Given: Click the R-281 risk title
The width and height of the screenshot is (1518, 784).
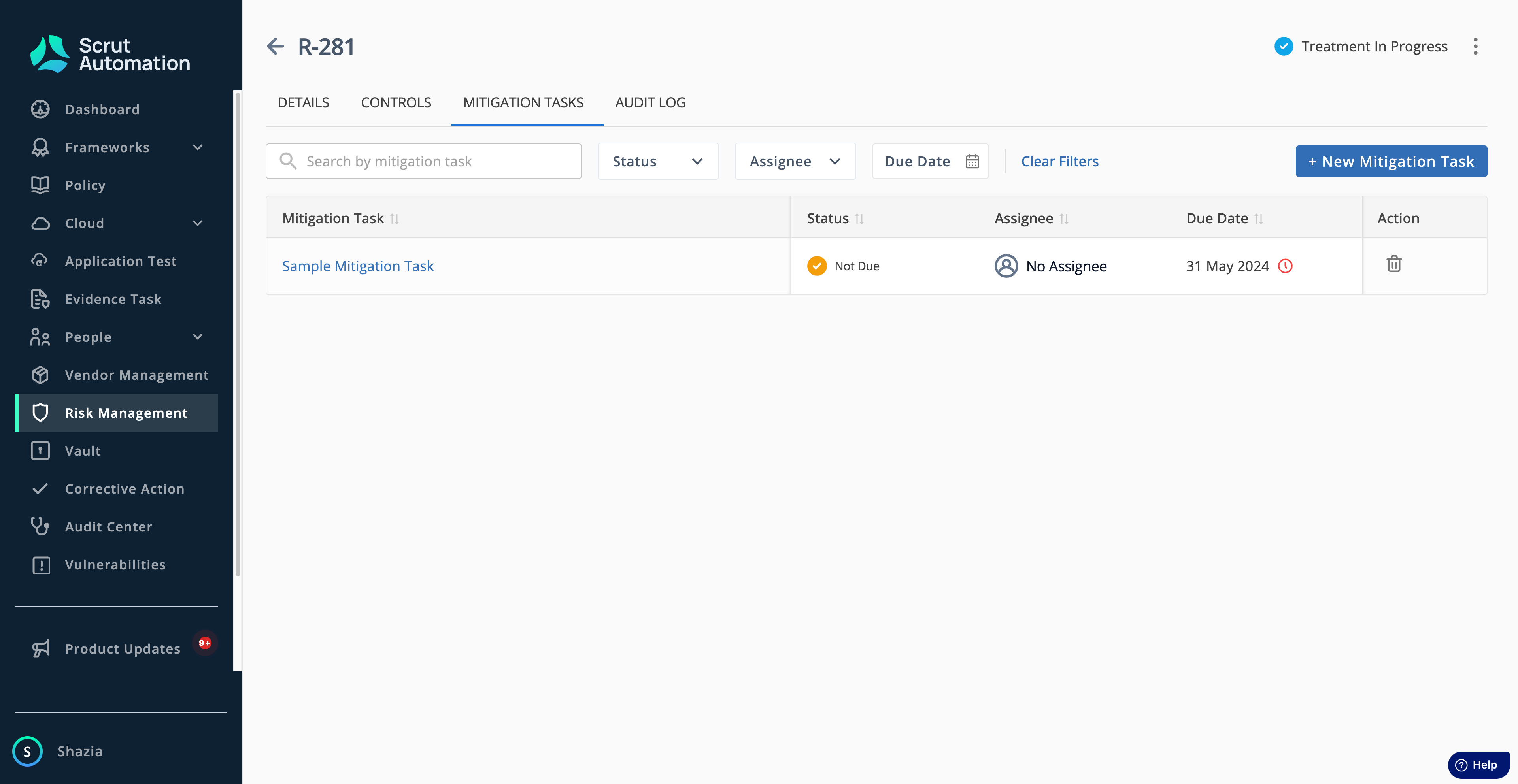Looking at the screenshot, I should 327,47.
